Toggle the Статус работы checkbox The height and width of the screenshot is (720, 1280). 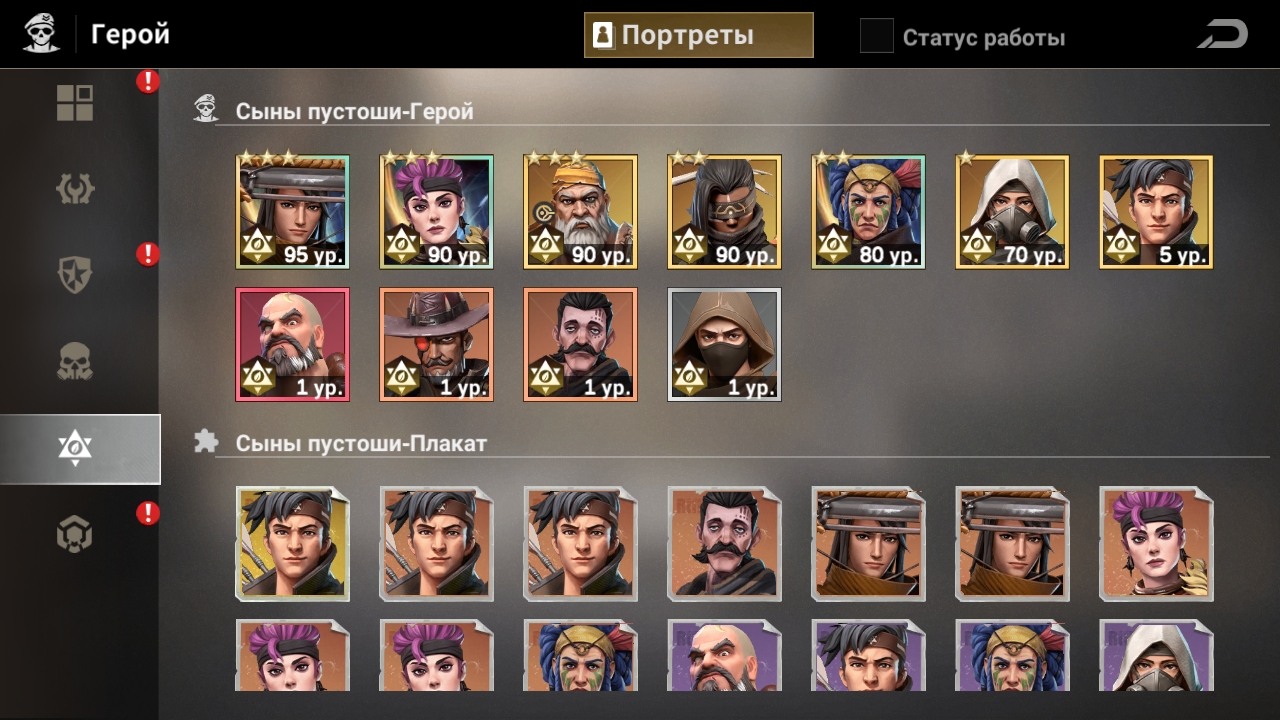pos(876,36)
